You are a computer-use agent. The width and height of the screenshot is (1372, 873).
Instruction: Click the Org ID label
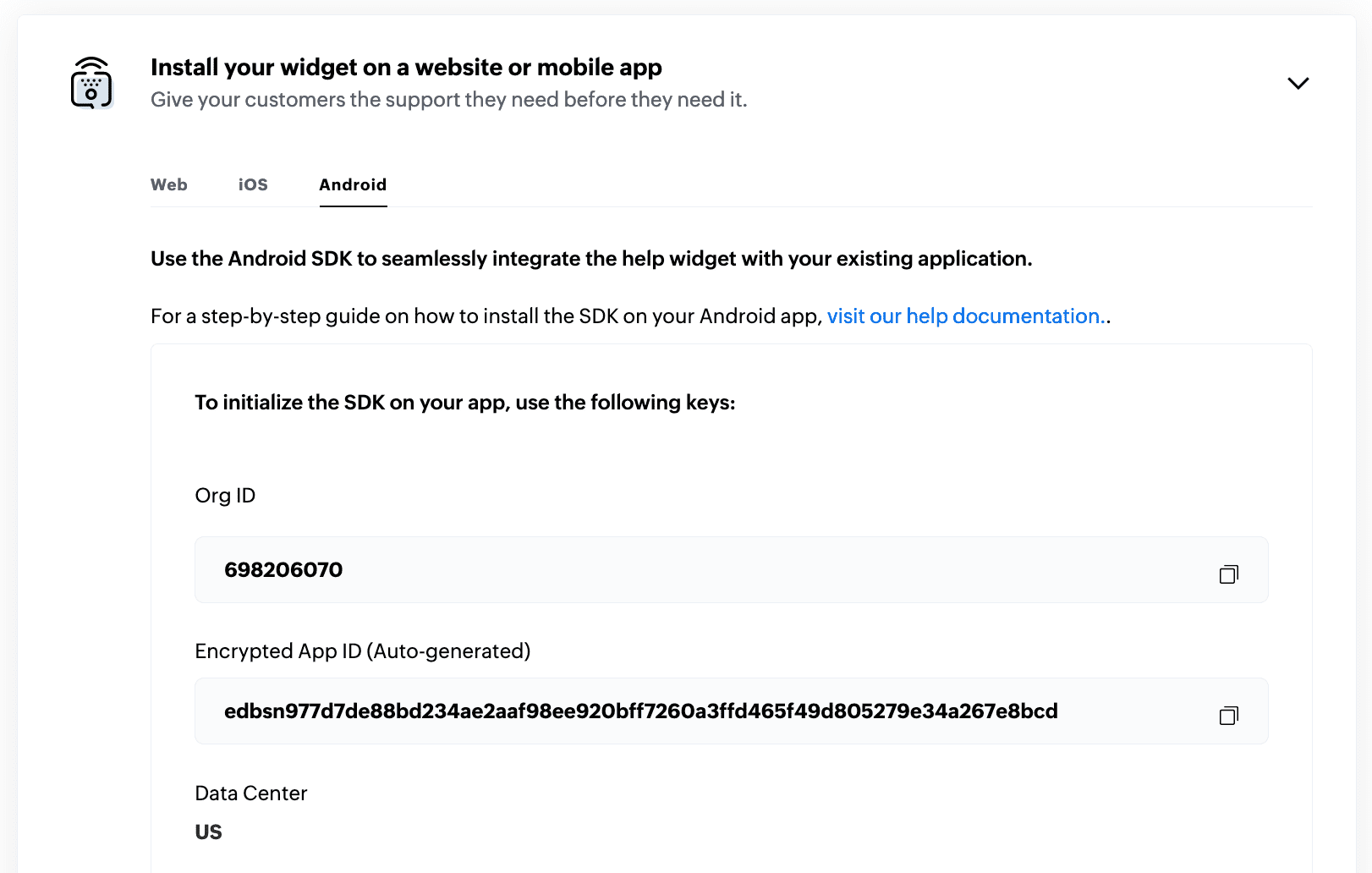[x=225, y=496]
